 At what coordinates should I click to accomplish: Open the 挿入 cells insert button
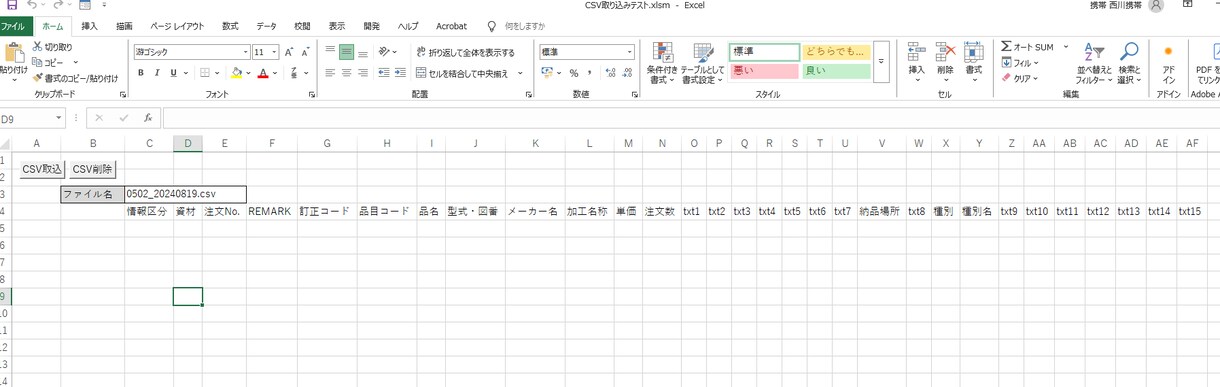click(x=917, y=63)
